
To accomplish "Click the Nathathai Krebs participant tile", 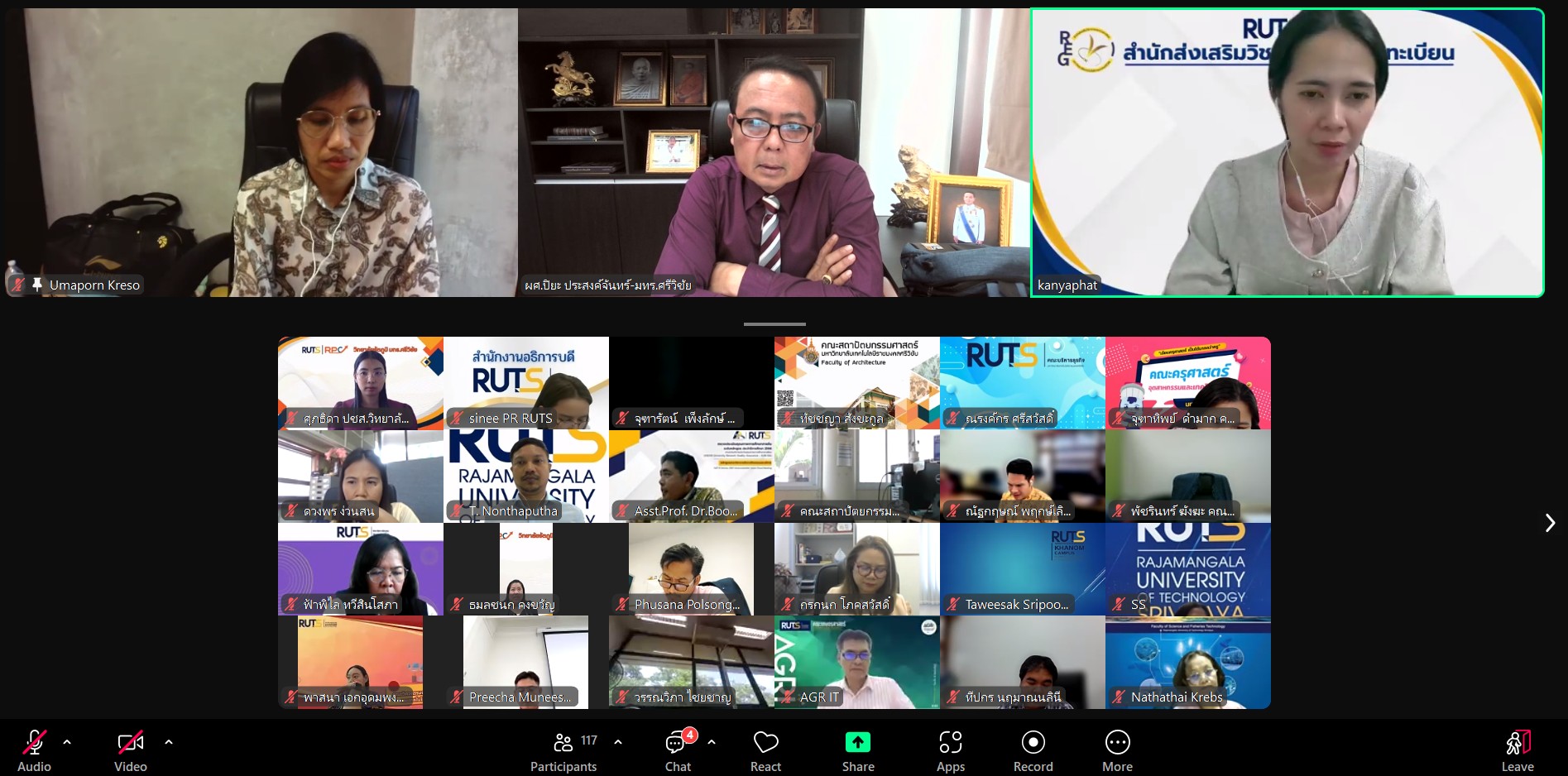I will pyautogui.click(x=1187, y=662).
